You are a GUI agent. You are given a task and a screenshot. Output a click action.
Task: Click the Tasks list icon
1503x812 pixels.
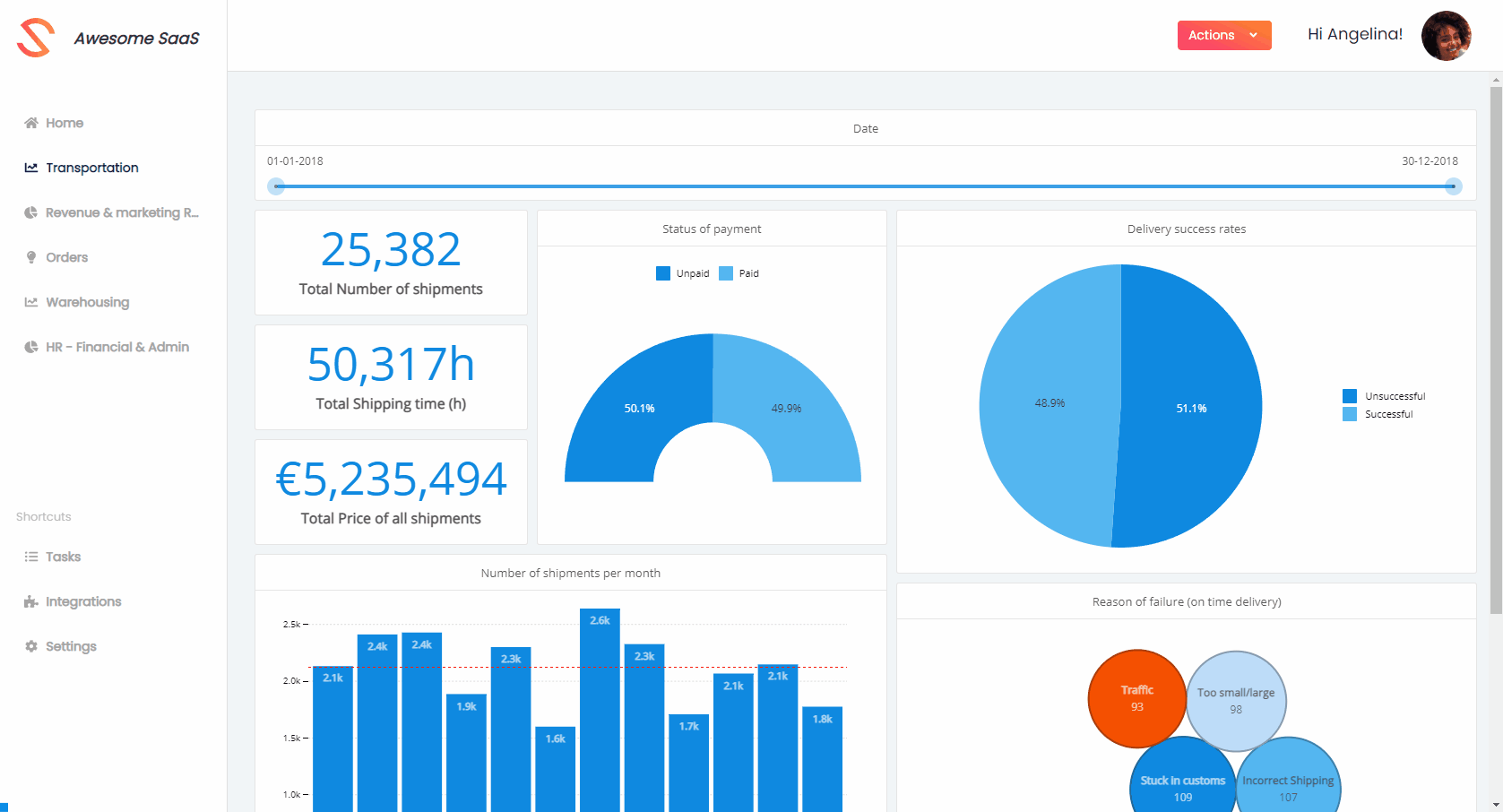click(x=31, y=557)
